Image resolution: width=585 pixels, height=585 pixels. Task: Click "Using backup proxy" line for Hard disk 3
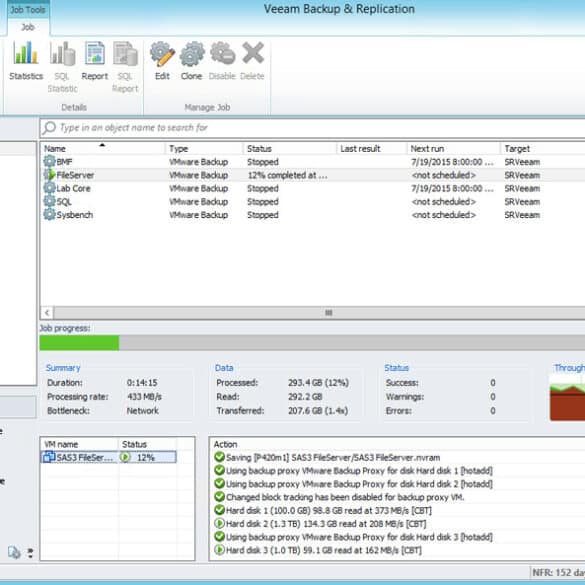click(x=359, y=537)
